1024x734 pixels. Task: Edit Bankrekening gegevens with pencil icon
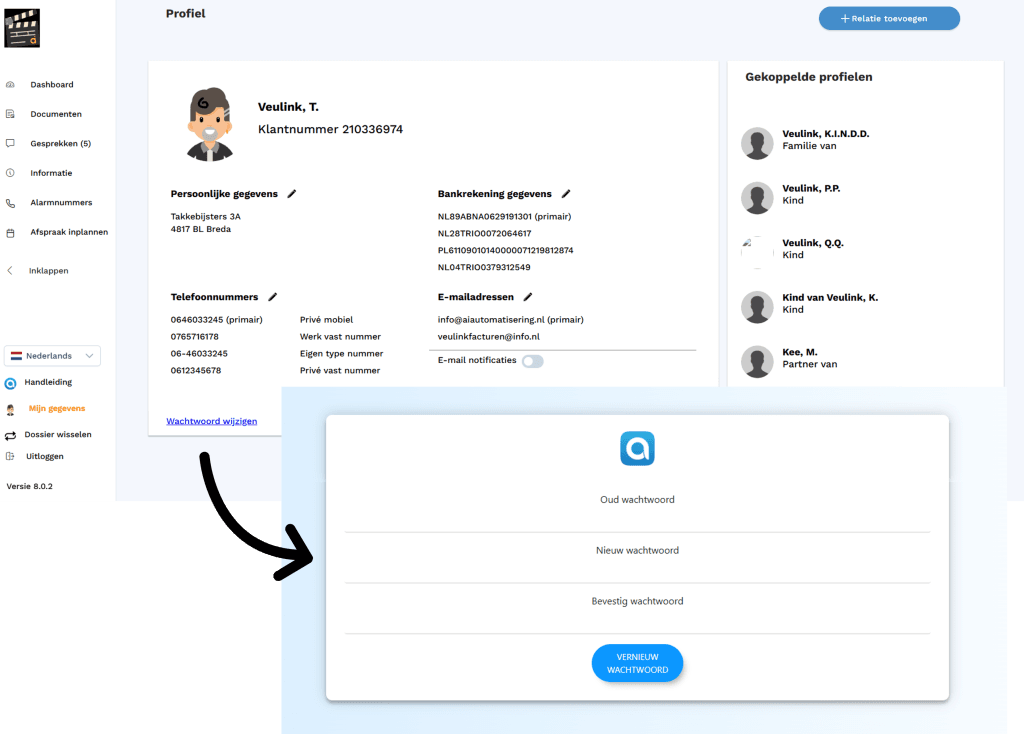pos(565,194)
